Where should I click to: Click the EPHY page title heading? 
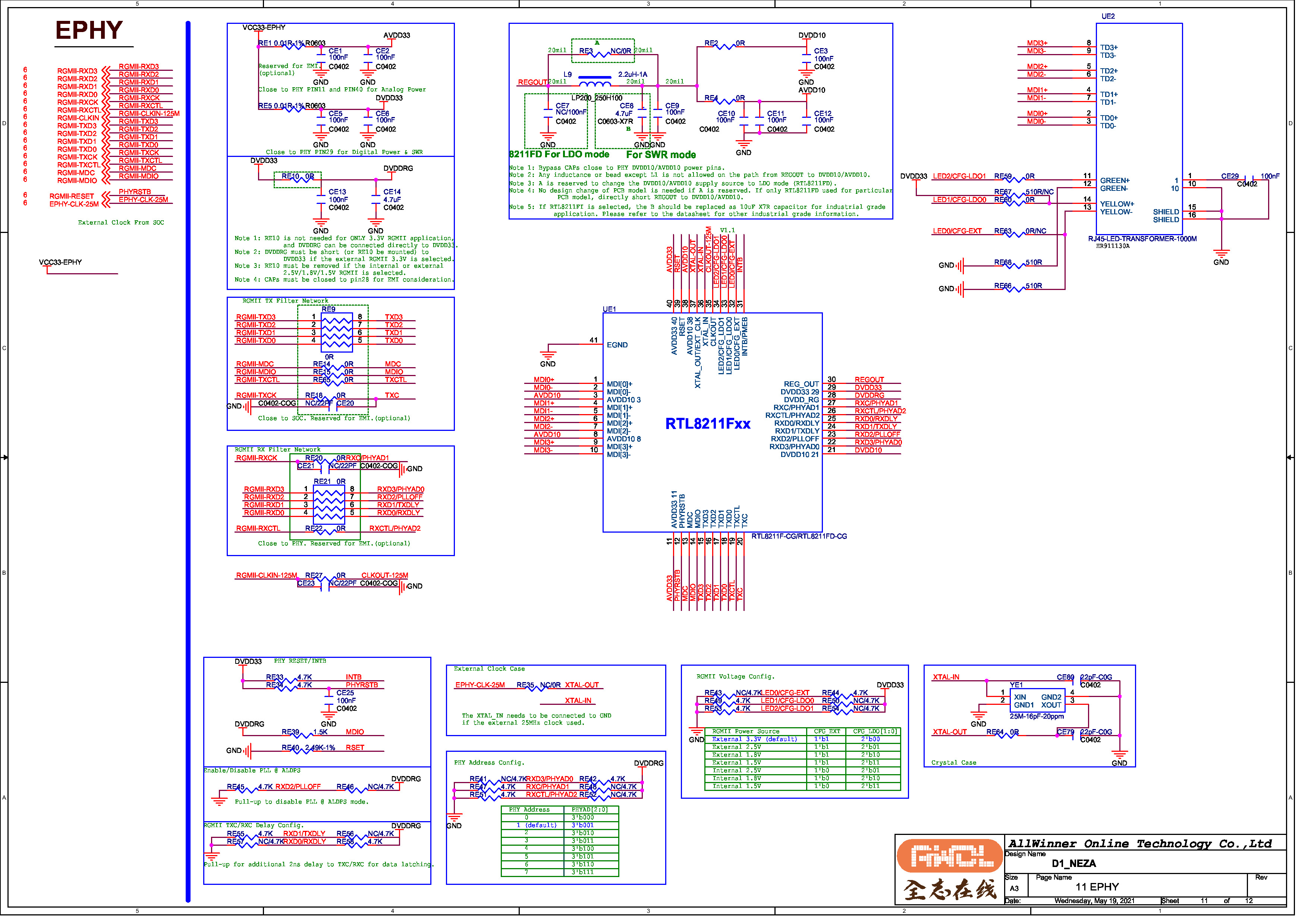tap(89, 31)
